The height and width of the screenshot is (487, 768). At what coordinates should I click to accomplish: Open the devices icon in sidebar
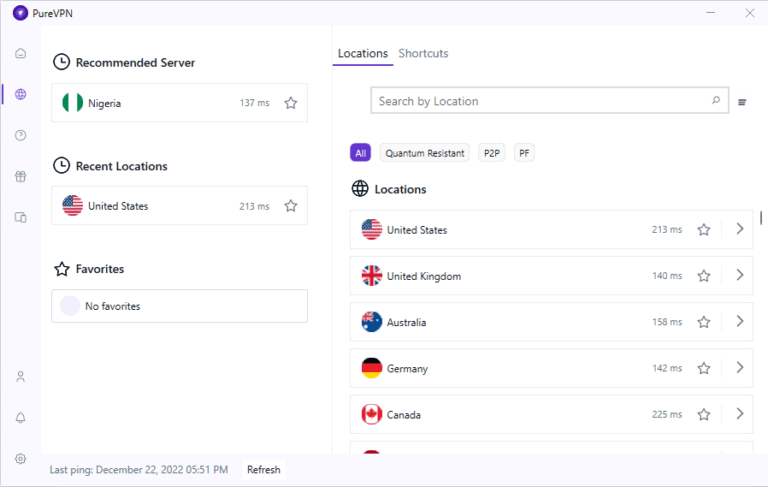tap(20, 217)
